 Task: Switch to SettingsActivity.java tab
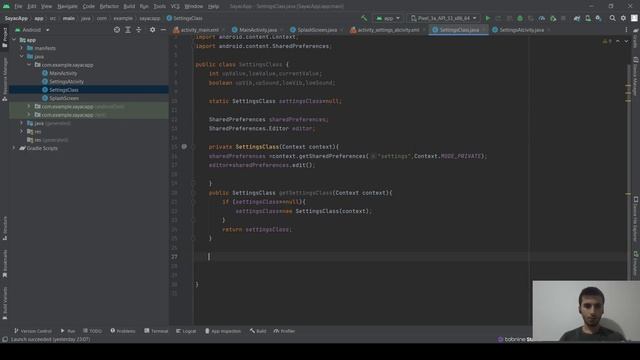pyautogui.click(x=521, y=30)
